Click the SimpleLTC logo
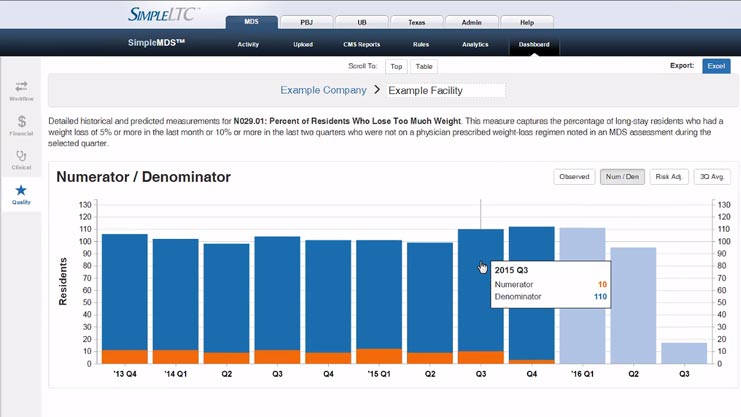 click(x=165, y=14)
